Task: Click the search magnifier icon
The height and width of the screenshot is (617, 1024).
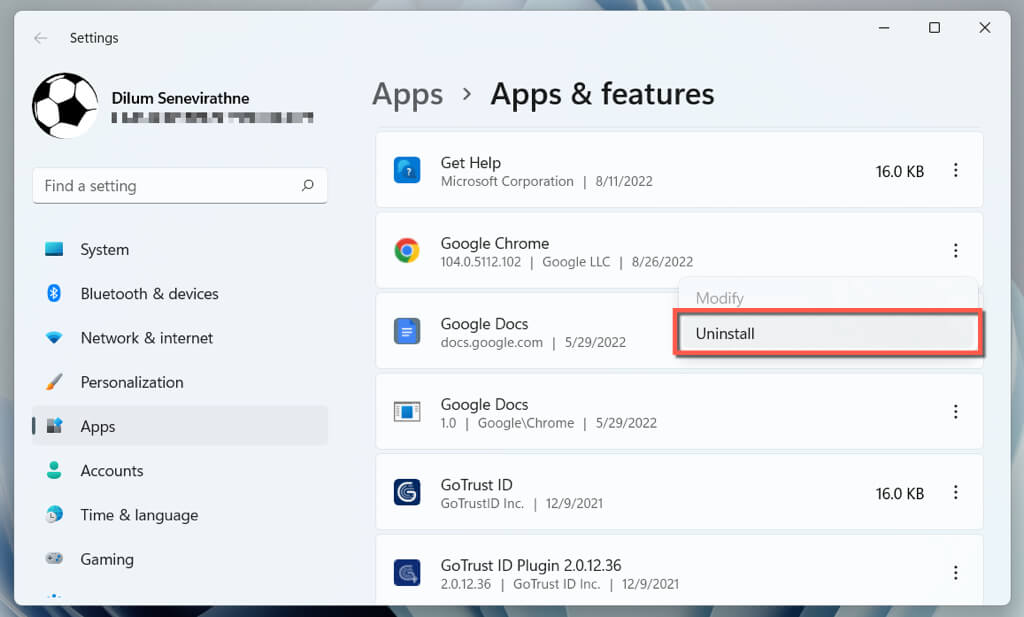Action: click(308, 185)
